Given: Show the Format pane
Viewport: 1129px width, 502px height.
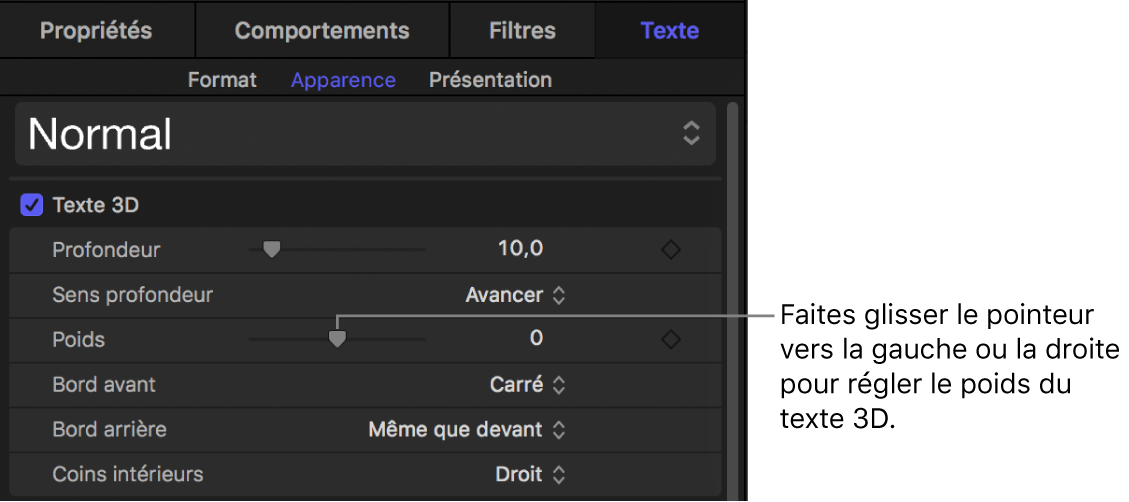Looking at the screenshot, I should [x=222, y=80].
